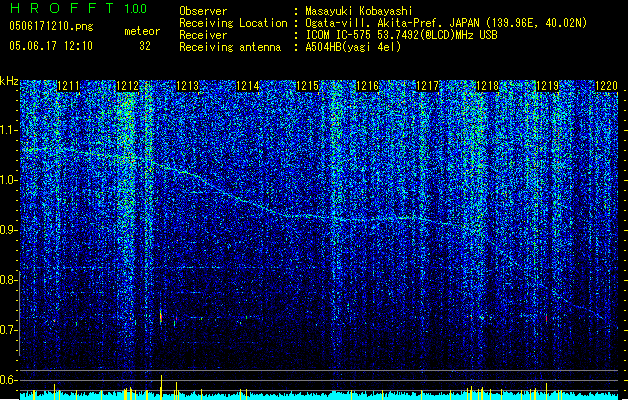The height and width of the screenshot is (400, 629).
Task: Click the 0.8 kHz axis label
Action: point(9,280)
